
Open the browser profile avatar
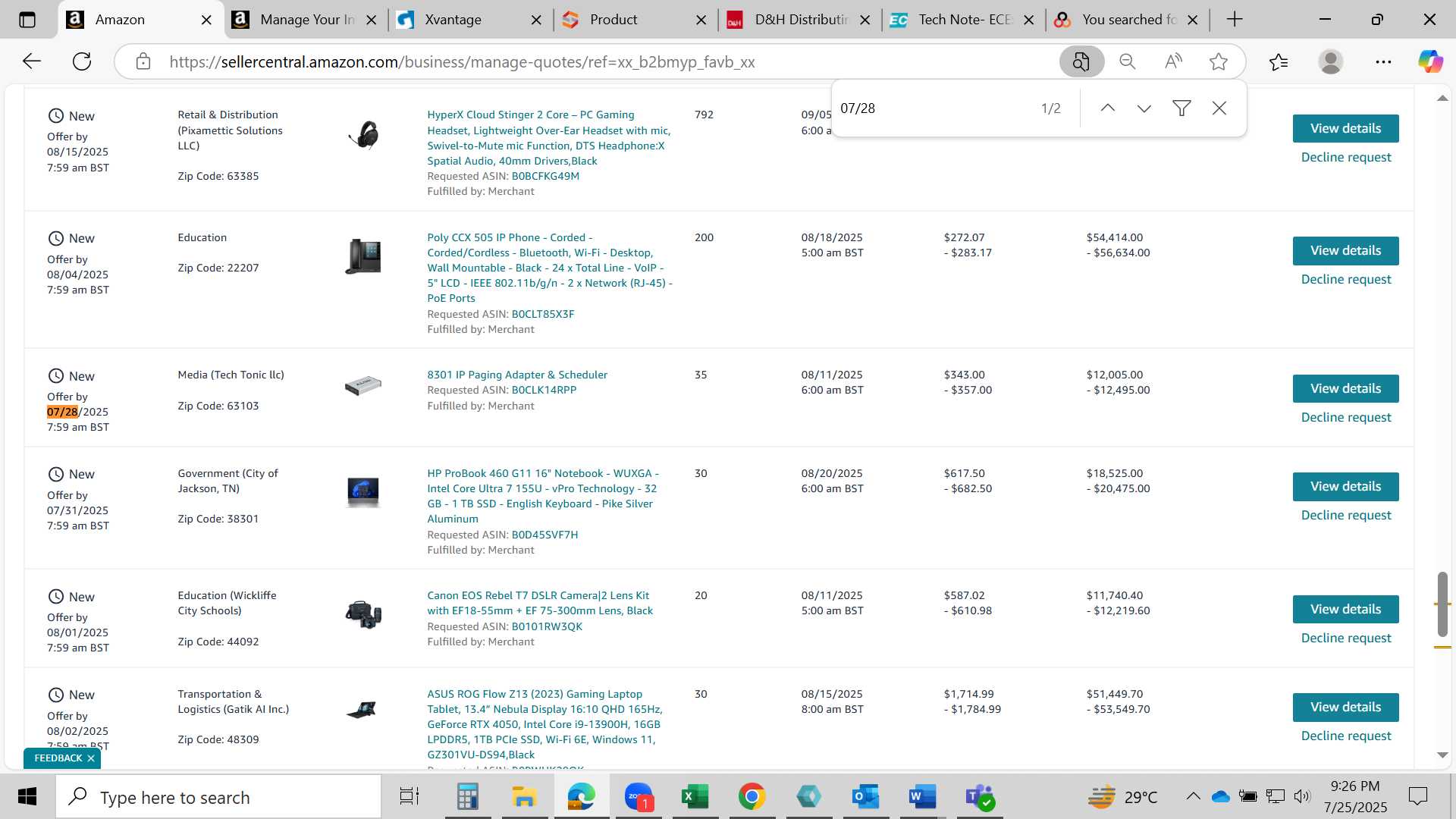pyautogui.click(x=1330, y=61)
